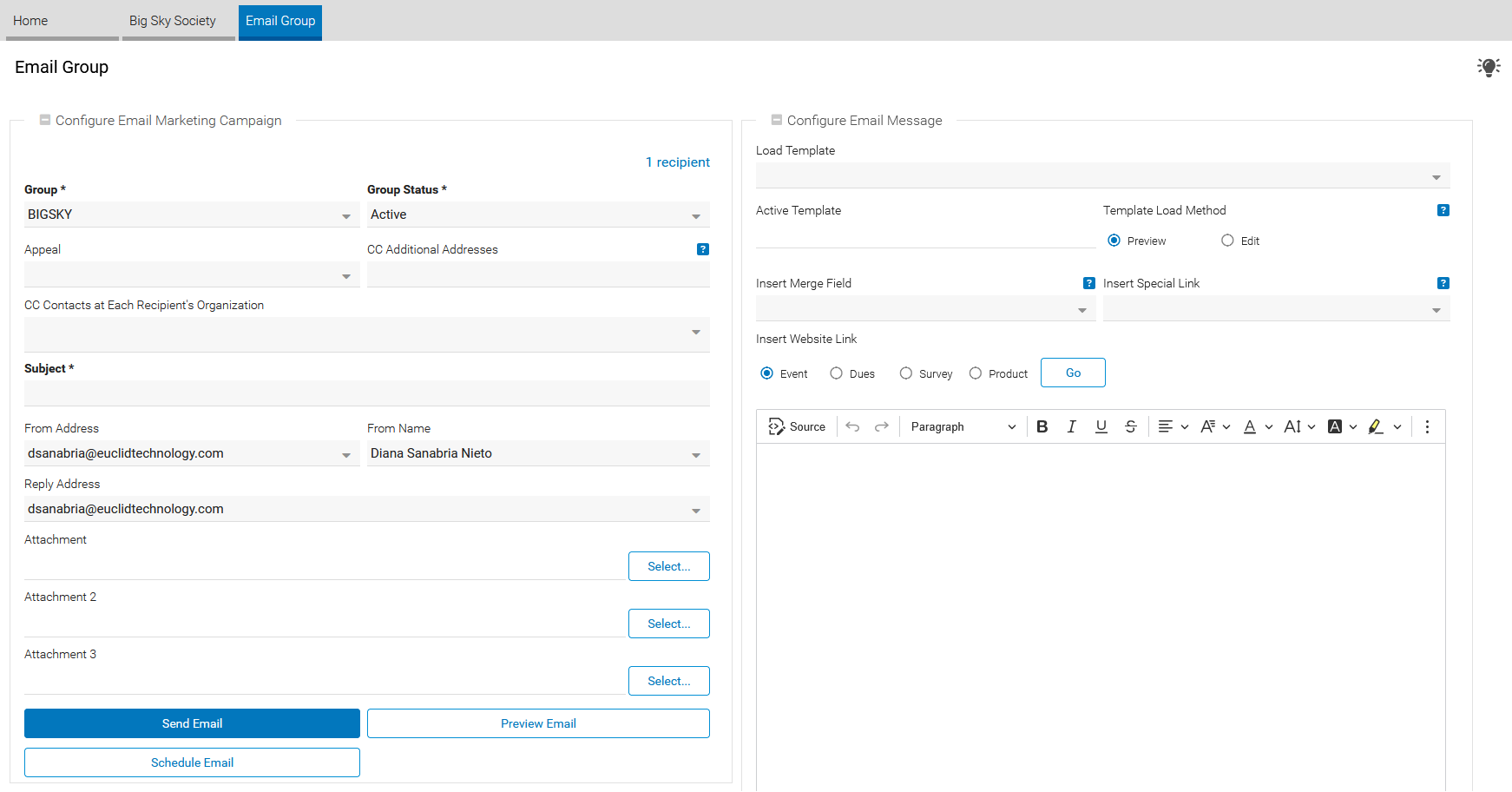This screenshot has width=1512, height=792.
Task: Select the Event website link option
Action: (x=767, y=373)
